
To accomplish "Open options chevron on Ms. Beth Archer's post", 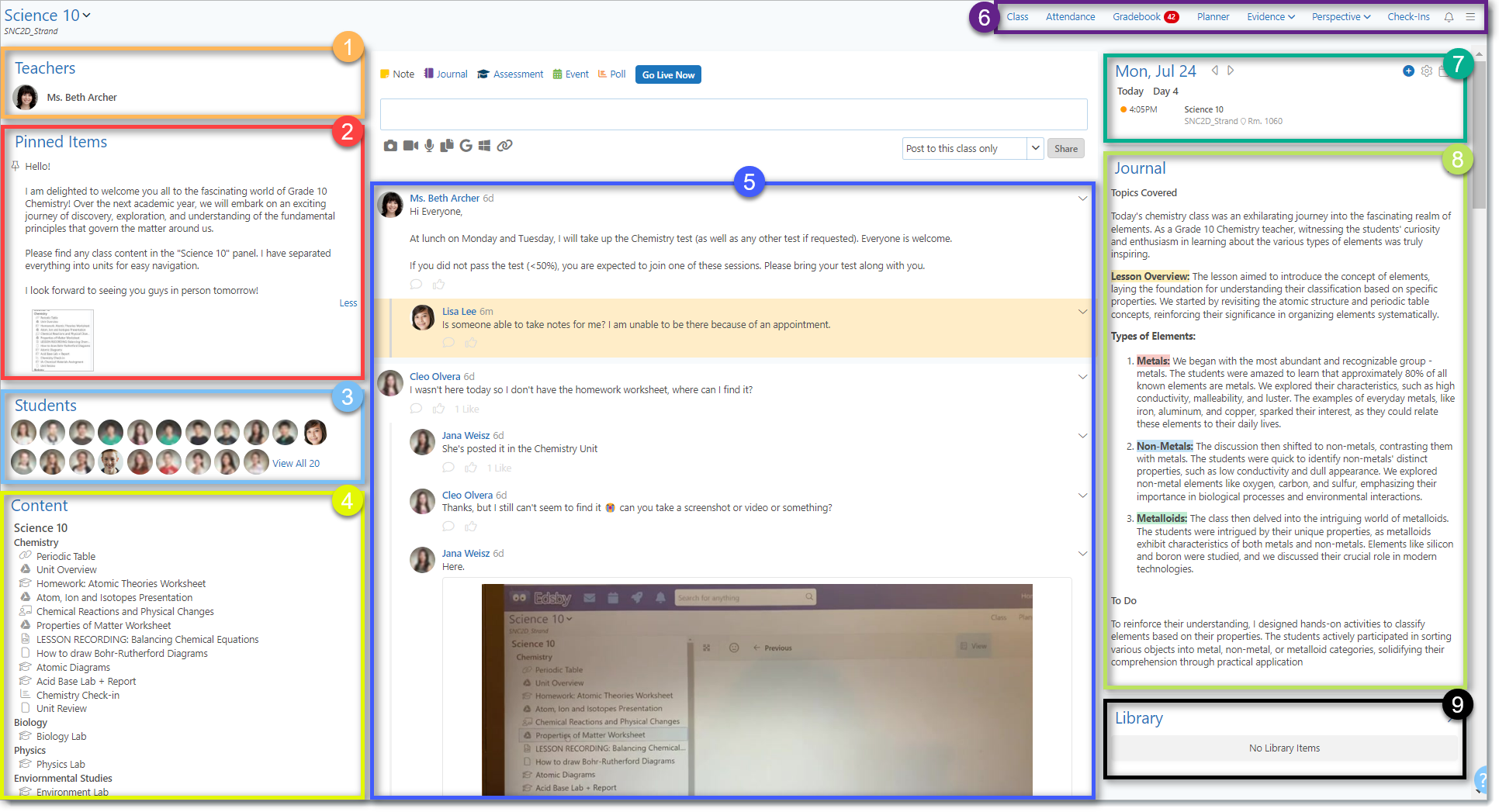I will 1082,199.
